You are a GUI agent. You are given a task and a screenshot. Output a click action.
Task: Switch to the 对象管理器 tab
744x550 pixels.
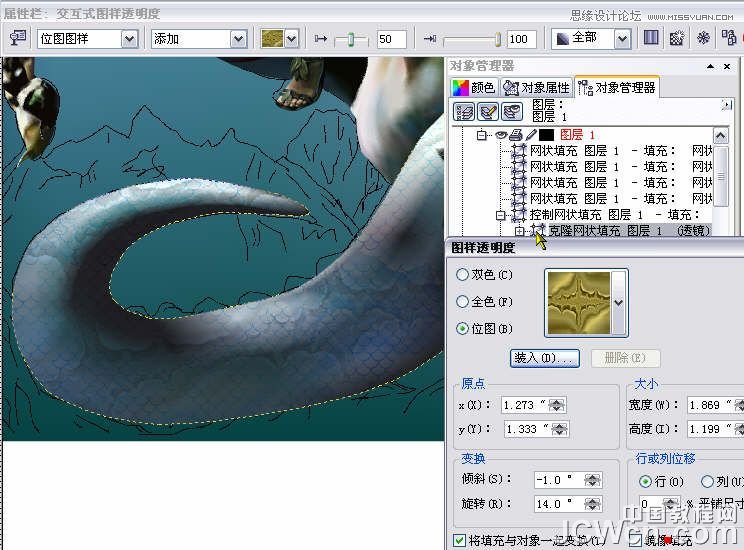click(x=617, y=87)
